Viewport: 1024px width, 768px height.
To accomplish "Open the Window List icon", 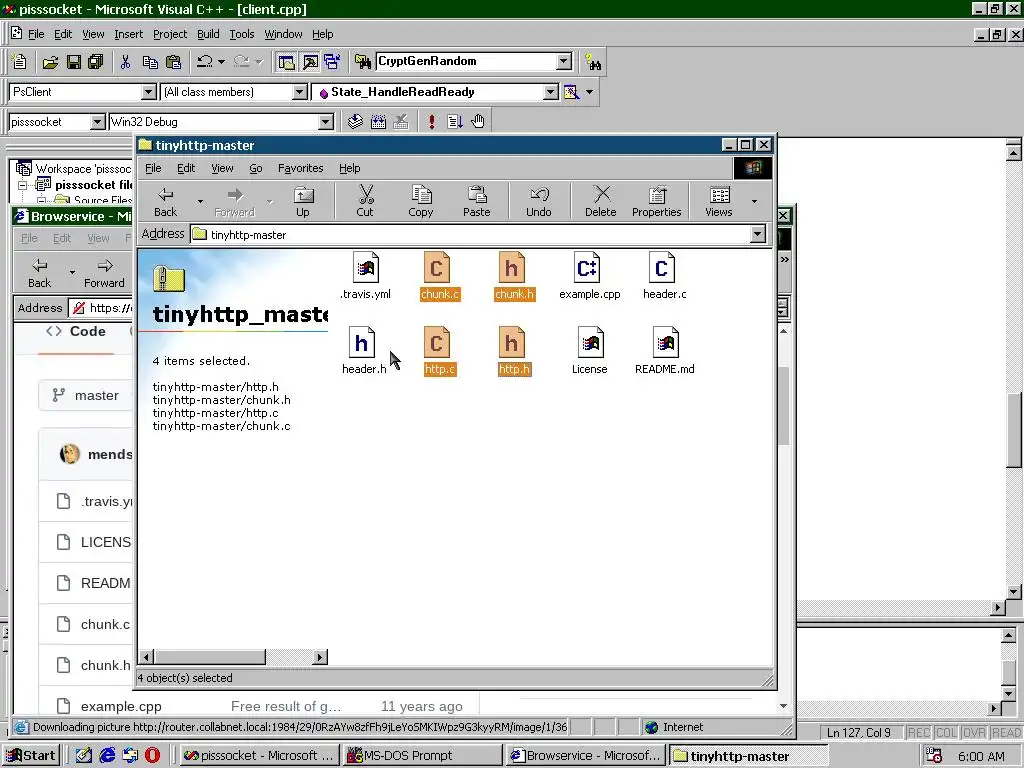I will tap(332, 62).
